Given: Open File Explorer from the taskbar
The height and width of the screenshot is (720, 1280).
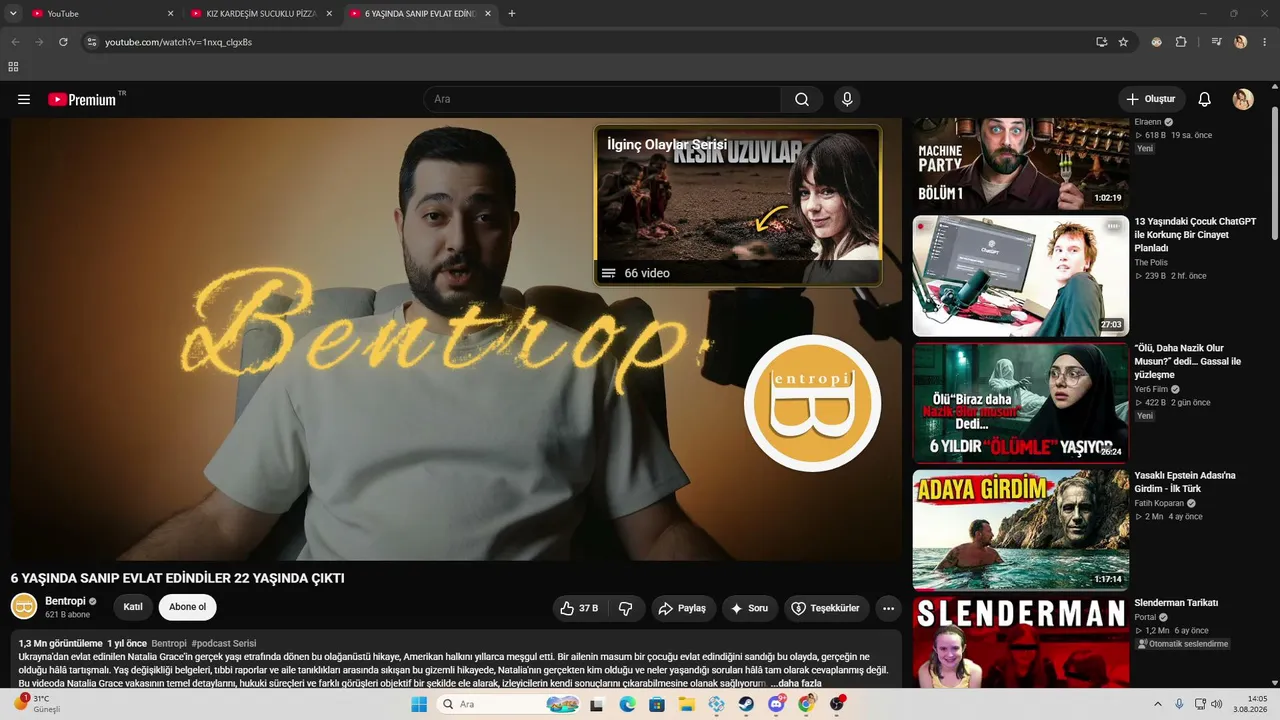Looking at the screenshot, I should tap(686, 704).
